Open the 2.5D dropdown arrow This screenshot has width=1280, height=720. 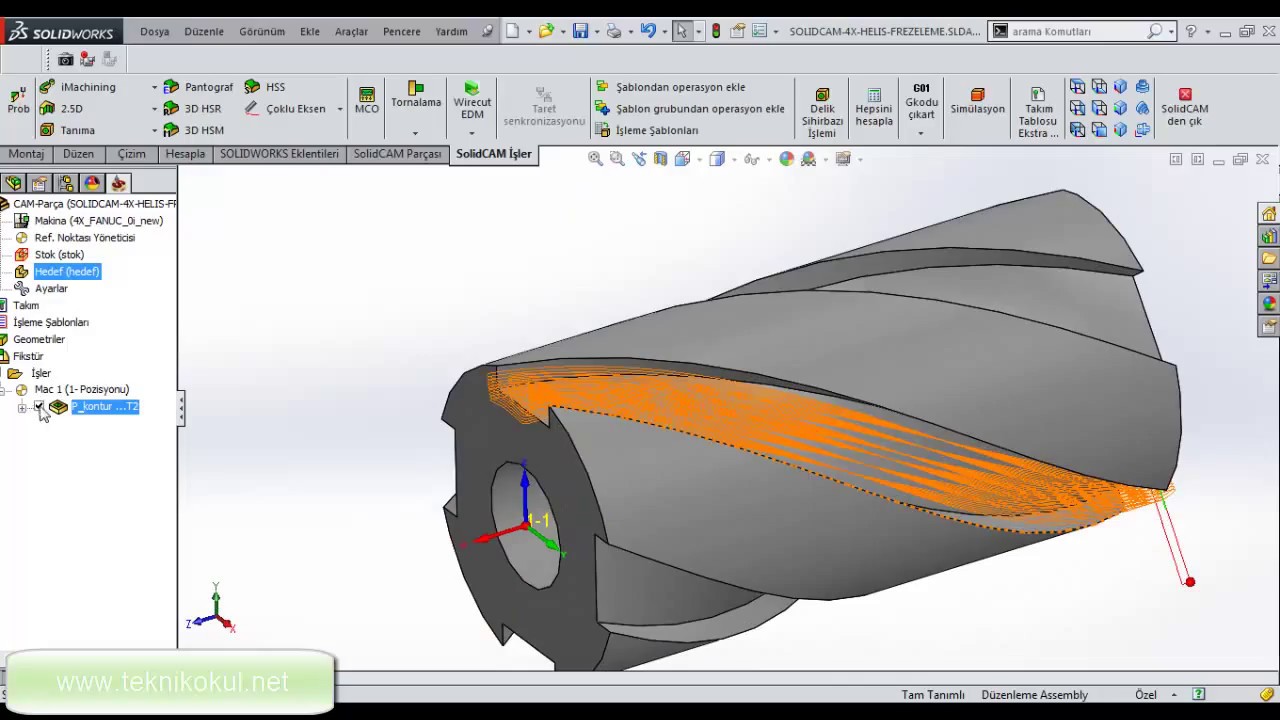(x=154, y=109)
